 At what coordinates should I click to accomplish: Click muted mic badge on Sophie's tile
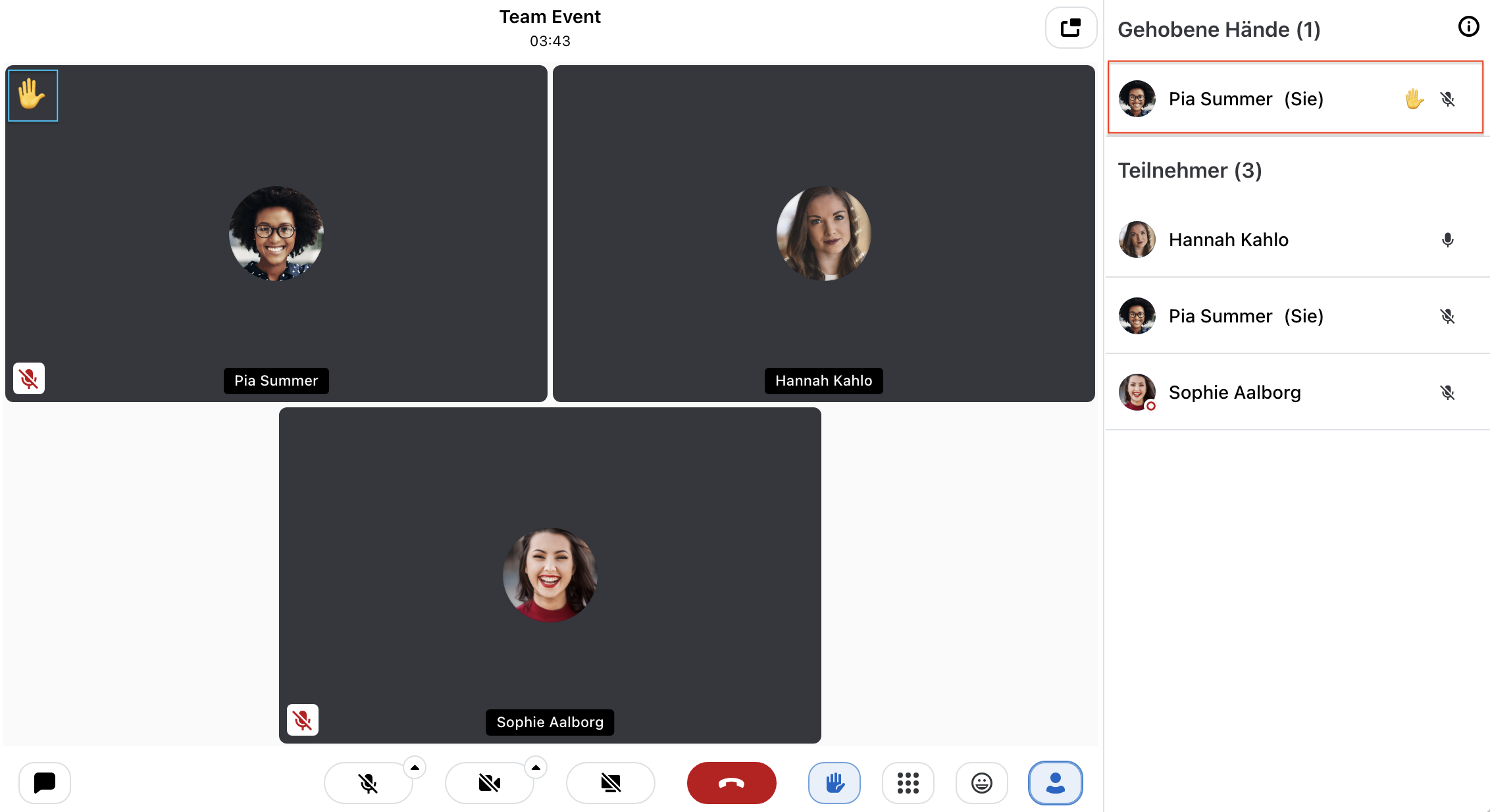pos(303,720)
